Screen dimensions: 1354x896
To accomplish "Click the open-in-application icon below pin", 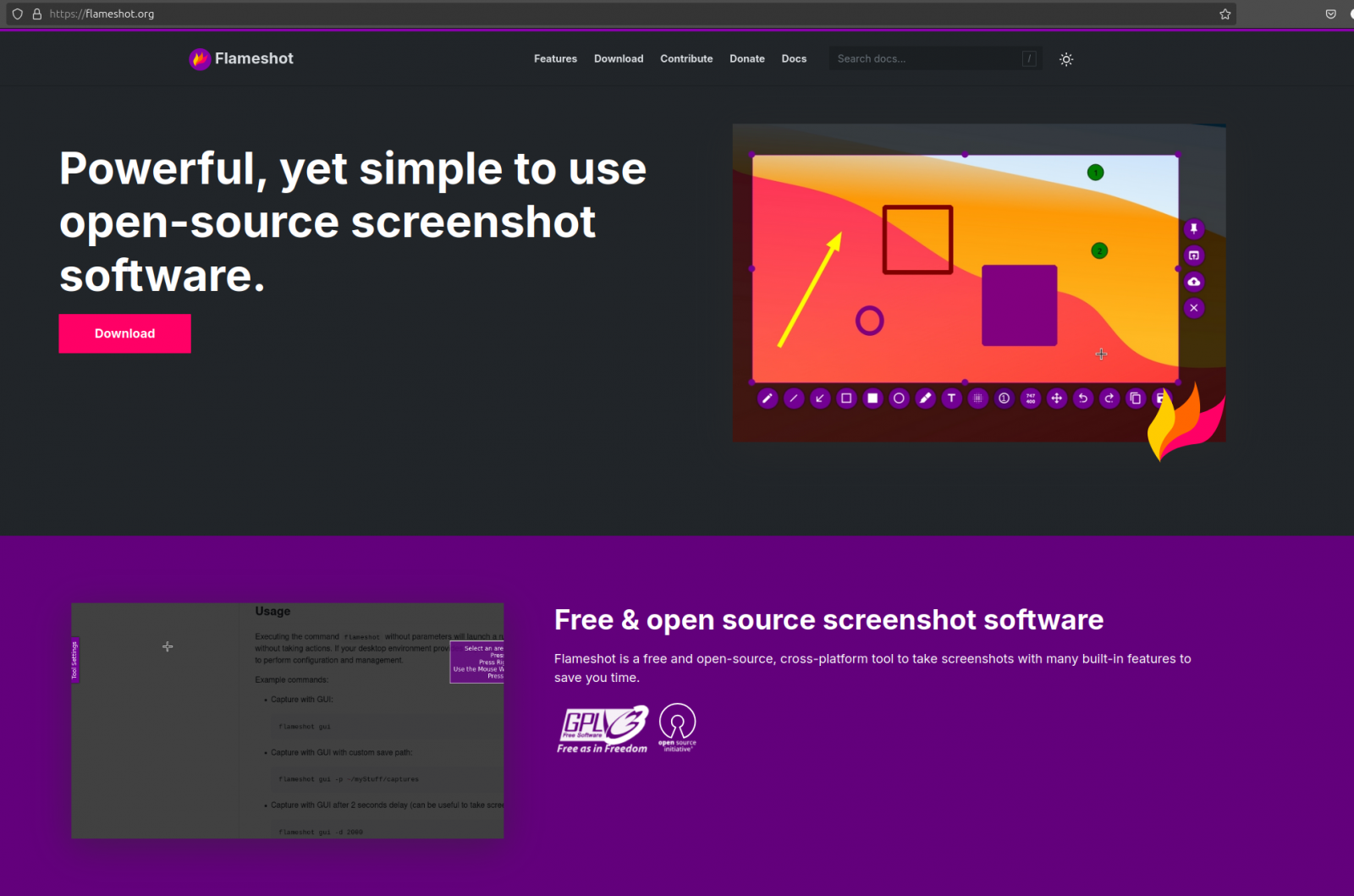I will pos(1194,256).
